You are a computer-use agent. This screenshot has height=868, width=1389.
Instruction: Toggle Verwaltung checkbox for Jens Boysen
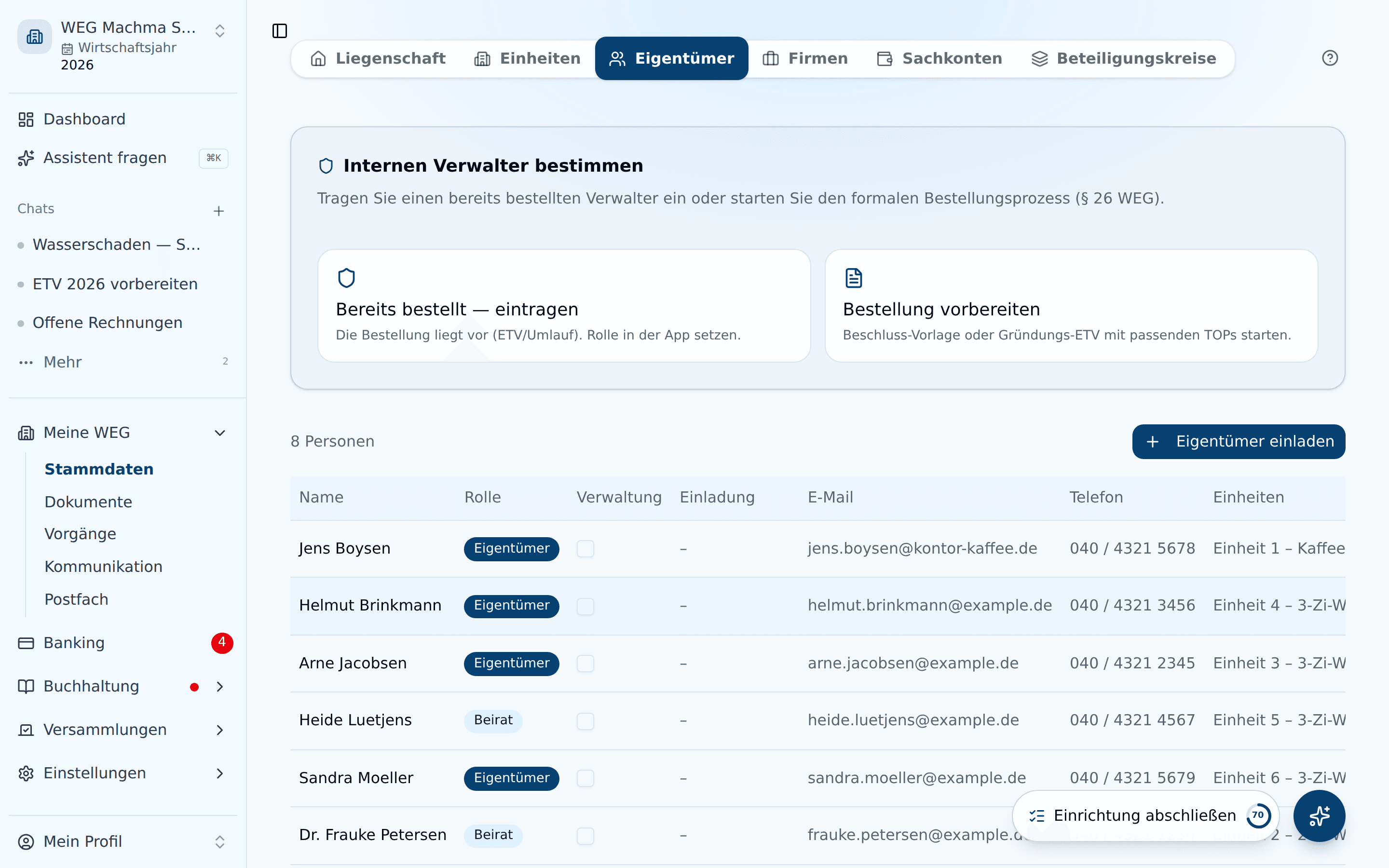click(x=585, y=549)
